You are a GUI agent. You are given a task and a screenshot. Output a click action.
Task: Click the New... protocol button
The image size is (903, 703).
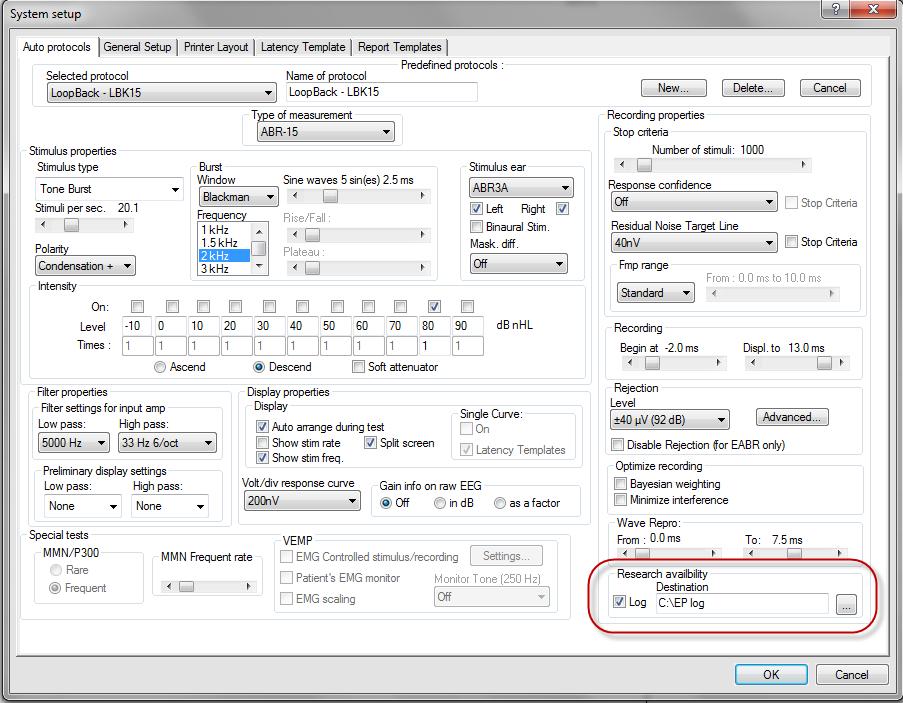[x=673, y=88]
